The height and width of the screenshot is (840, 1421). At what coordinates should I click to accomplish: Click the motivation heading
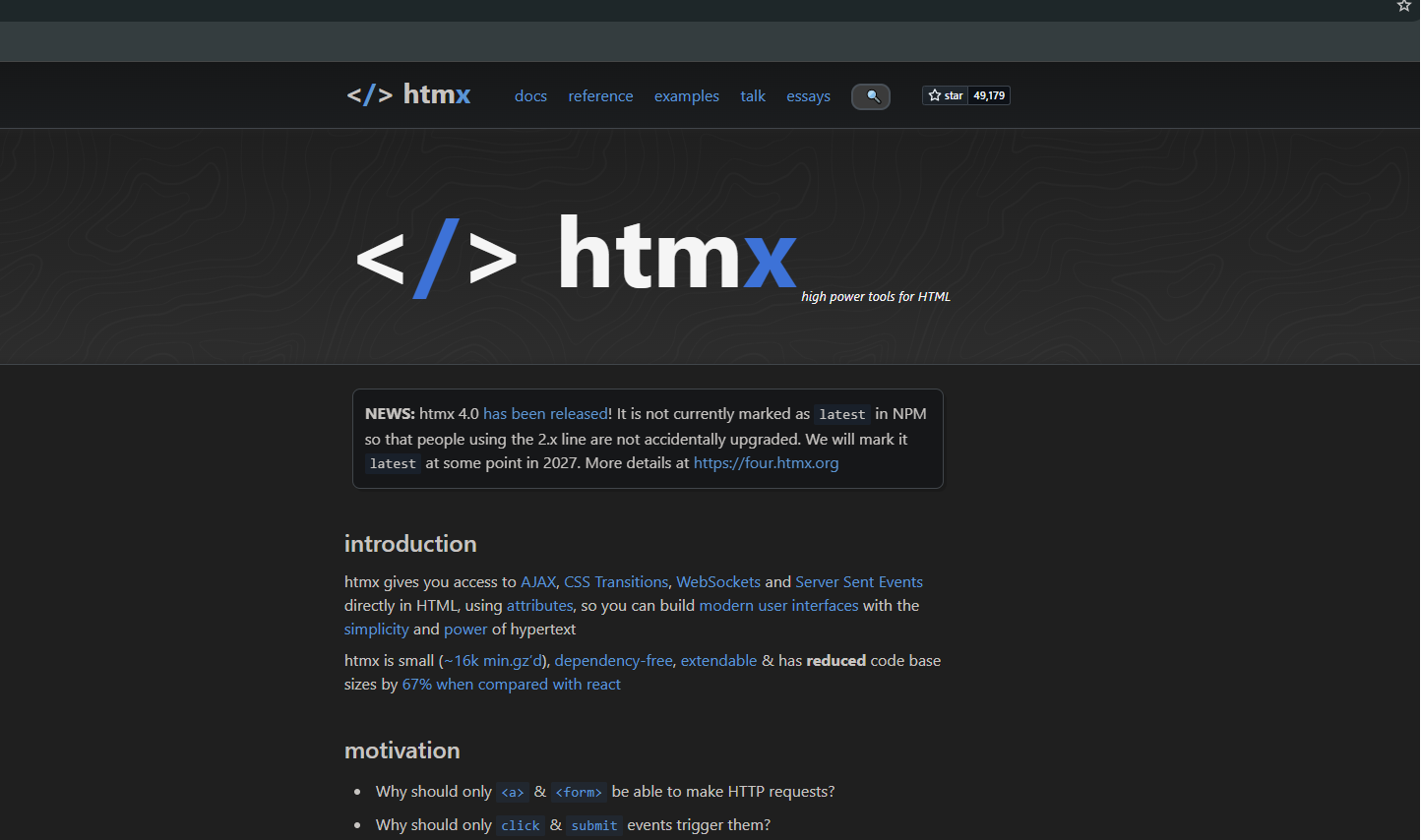pyautogui.click(x=402, y=750)
